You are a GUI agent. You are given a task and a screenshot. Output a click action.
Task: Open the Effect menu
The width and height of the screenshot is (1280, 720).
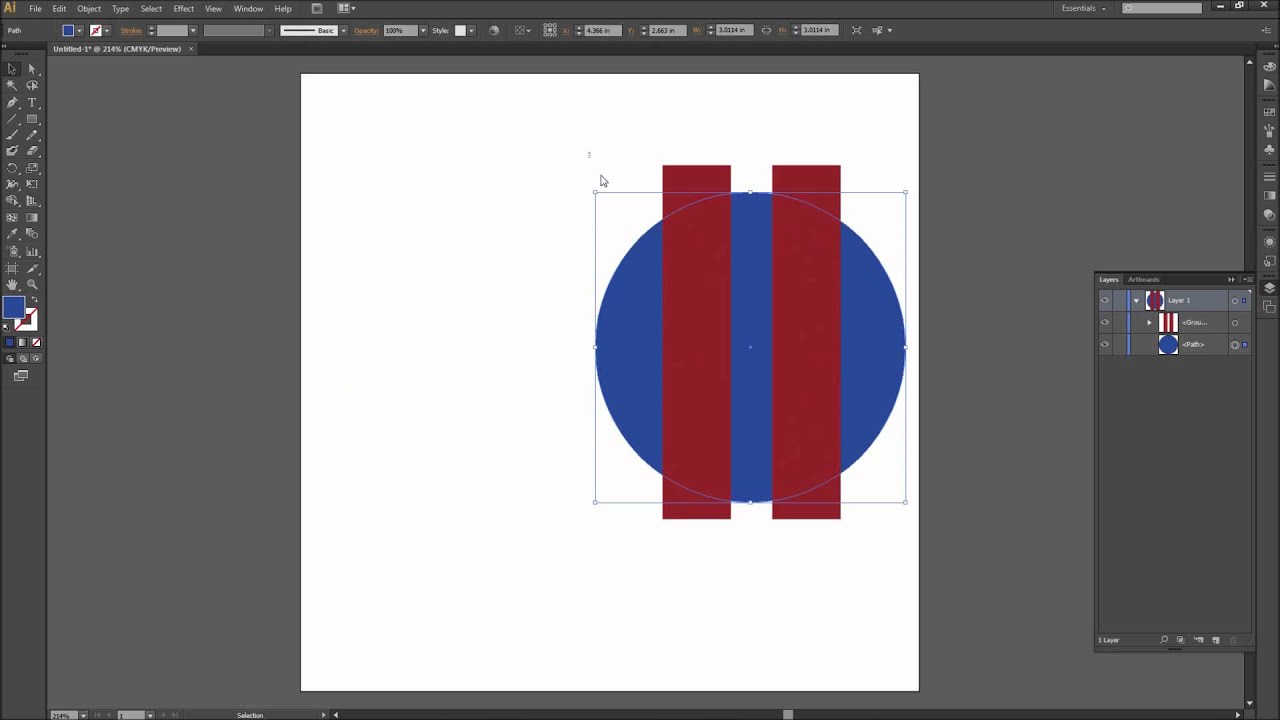184,8
